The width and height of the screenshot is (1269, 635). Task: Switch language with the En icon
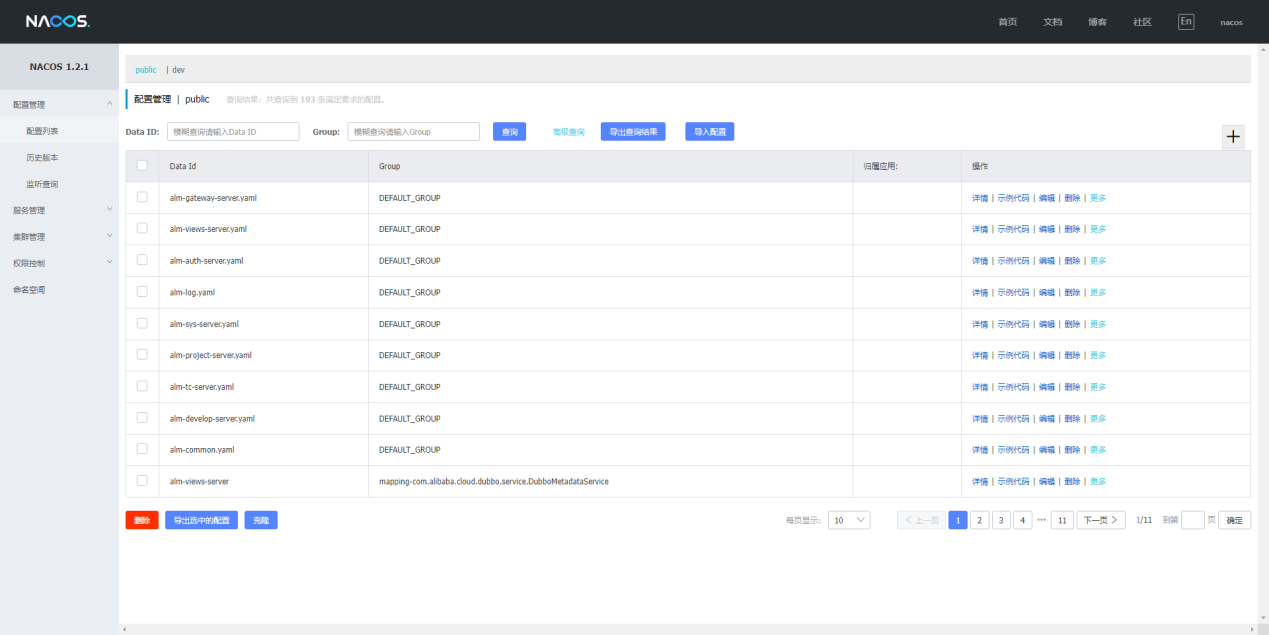point(1185,21)
